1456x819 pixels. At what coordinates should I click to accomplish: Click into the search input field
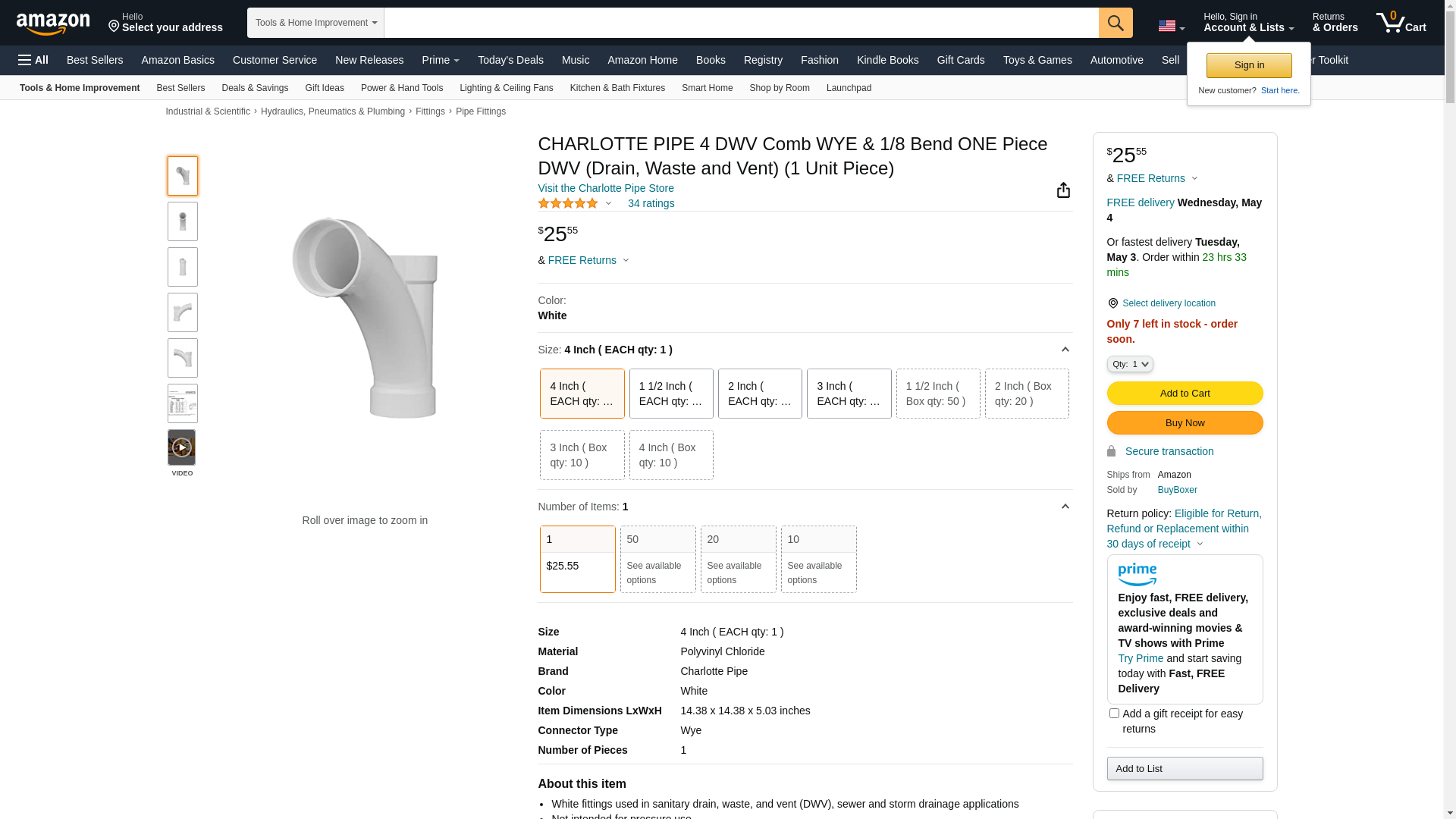click(740, 23)
